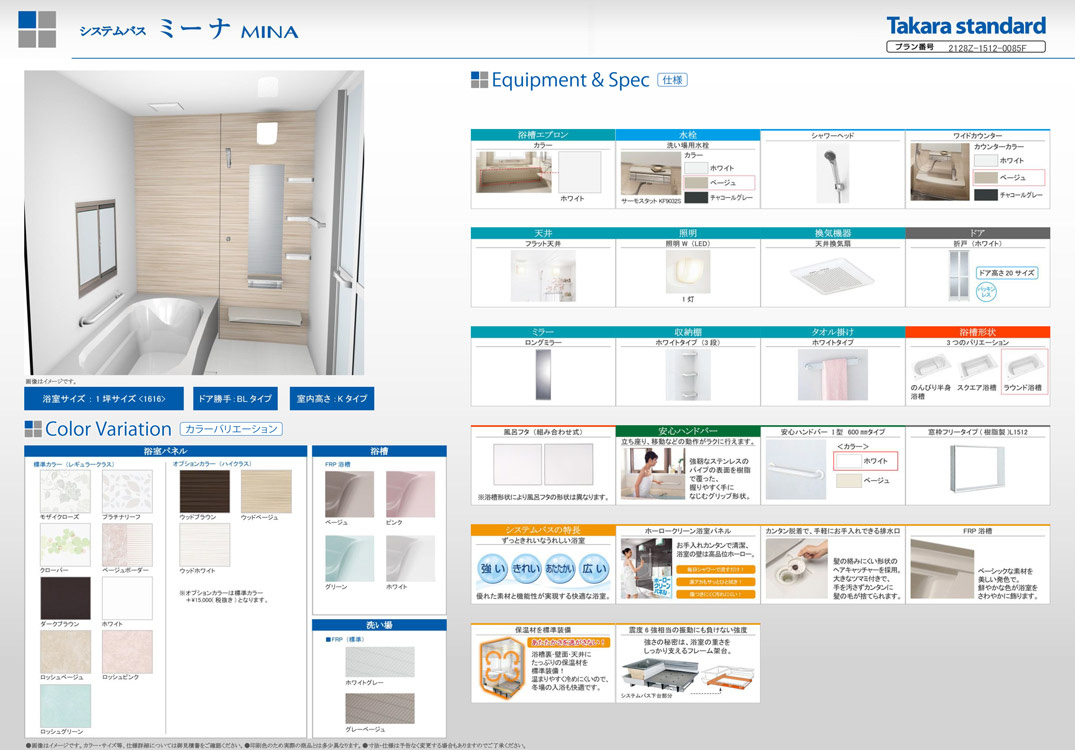The image size is (1075, 750).
Task: Click the square icon beside Color Variation
Action: click(33, 429)
